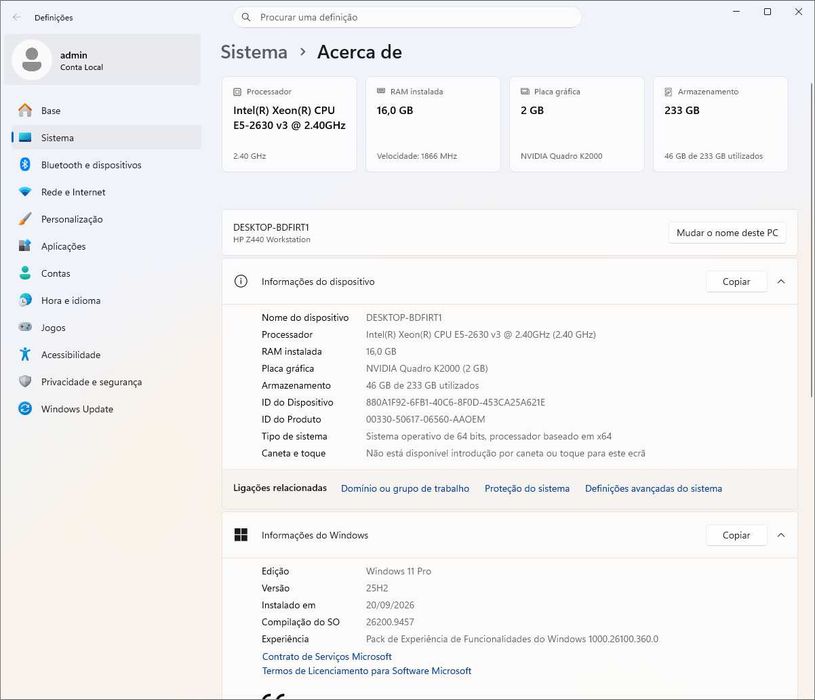Click the Armazenamento drive icon
815x700 pixels.
[x=668, y=92]
